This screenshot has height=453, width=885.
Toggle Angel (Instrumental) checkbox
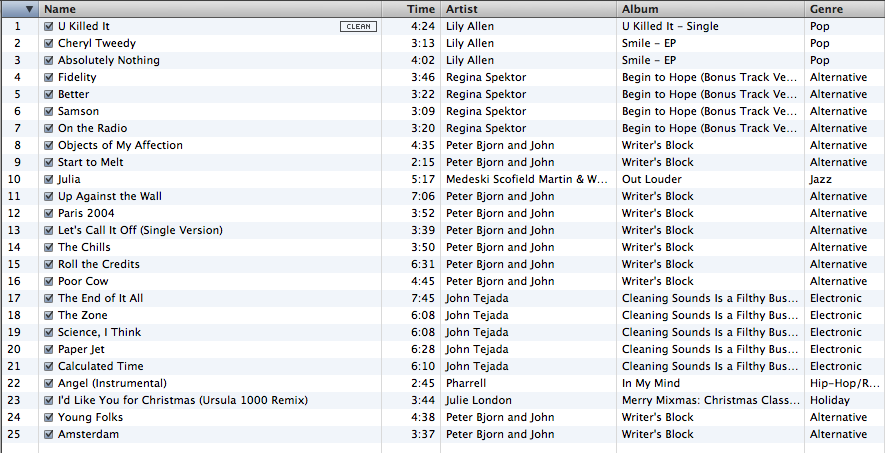click(49, 383)
